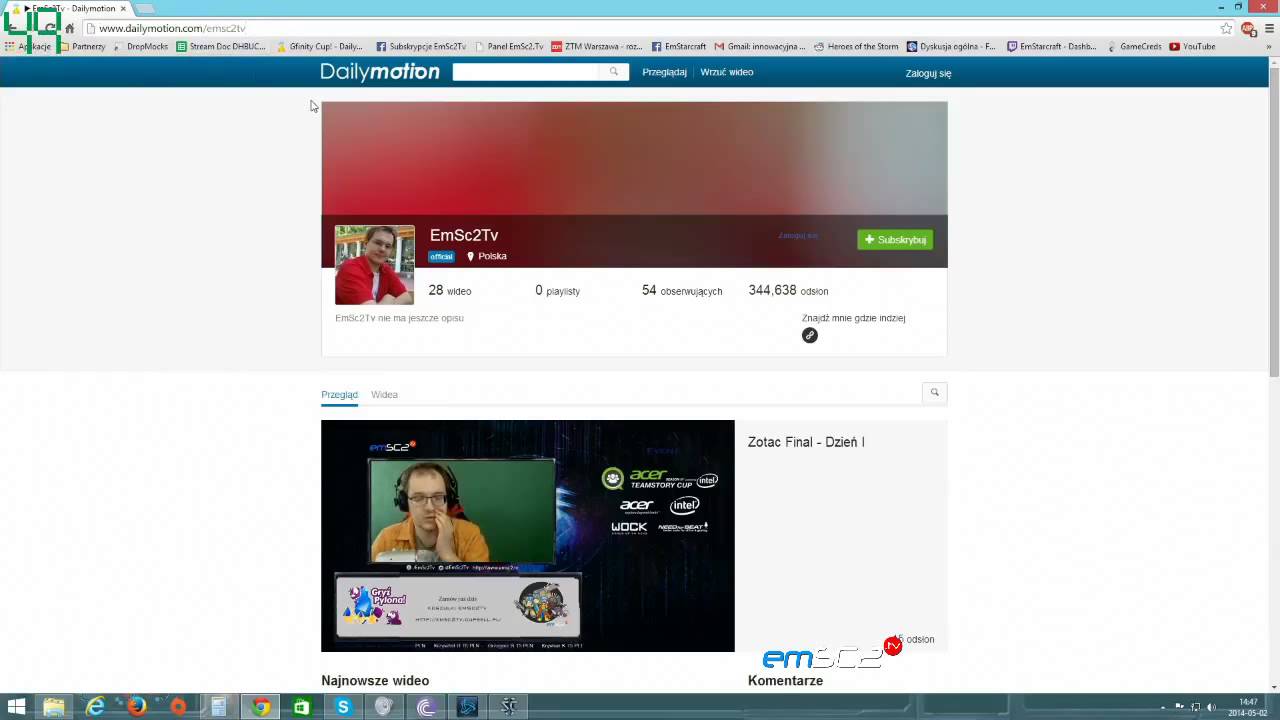Open Windows Store from taskbar

coord(301,707)
